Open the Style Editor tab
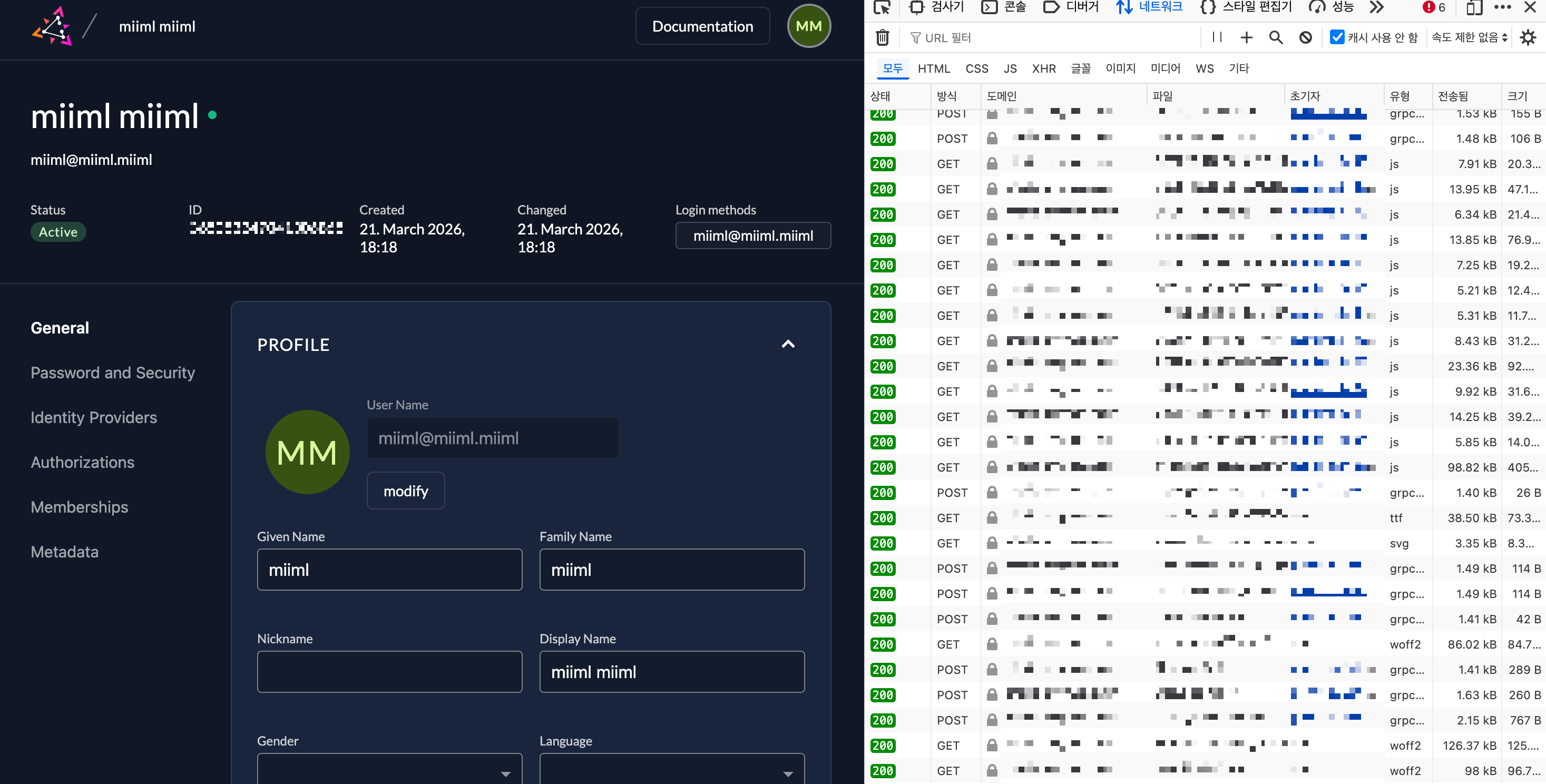1546x784 pixels. pos(1246,7)
